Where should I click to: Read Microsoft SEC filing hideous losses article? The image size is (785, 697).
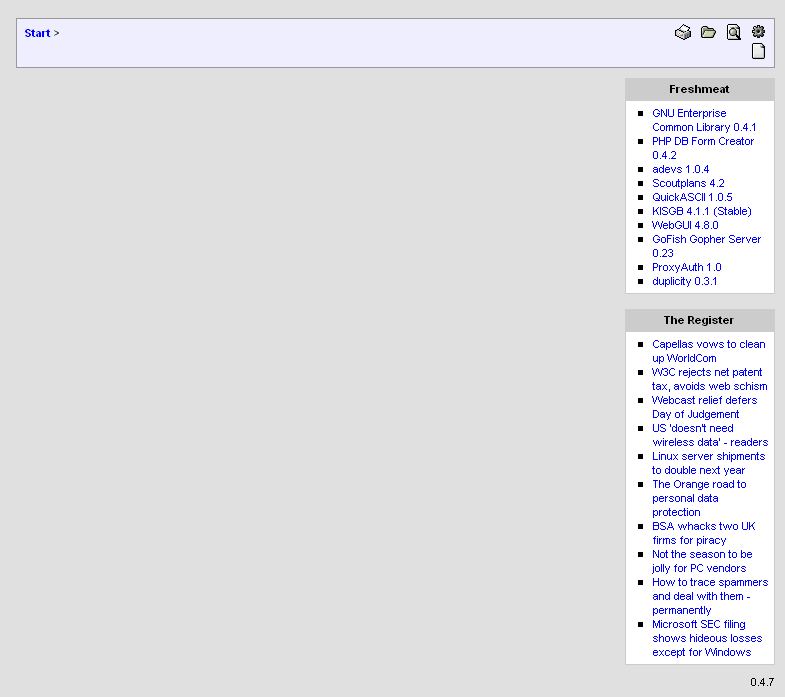coord(707,638)
